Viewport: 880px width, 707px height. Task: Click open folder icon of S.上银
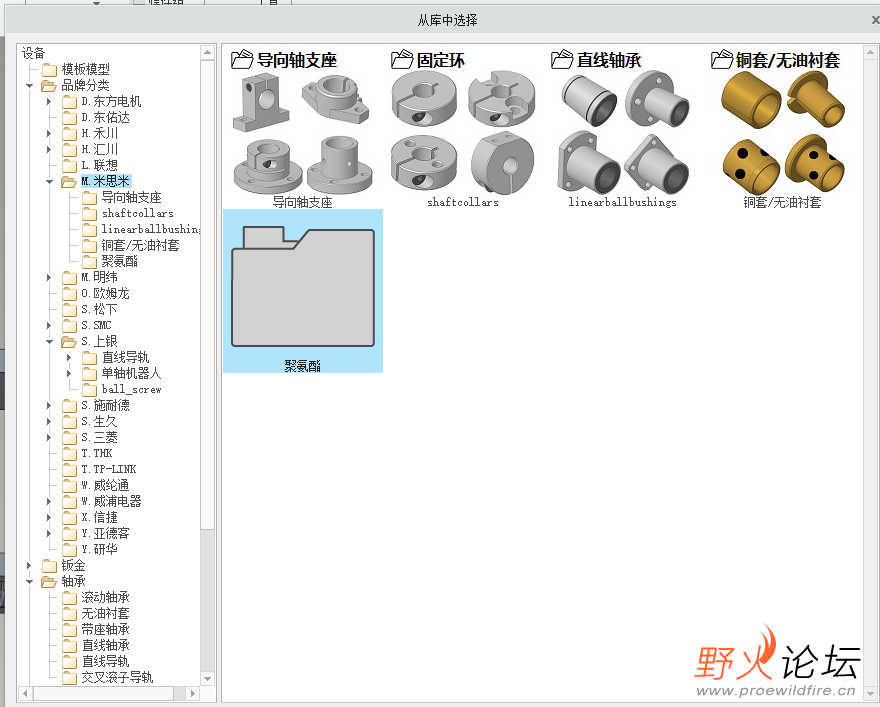[69, 342]
